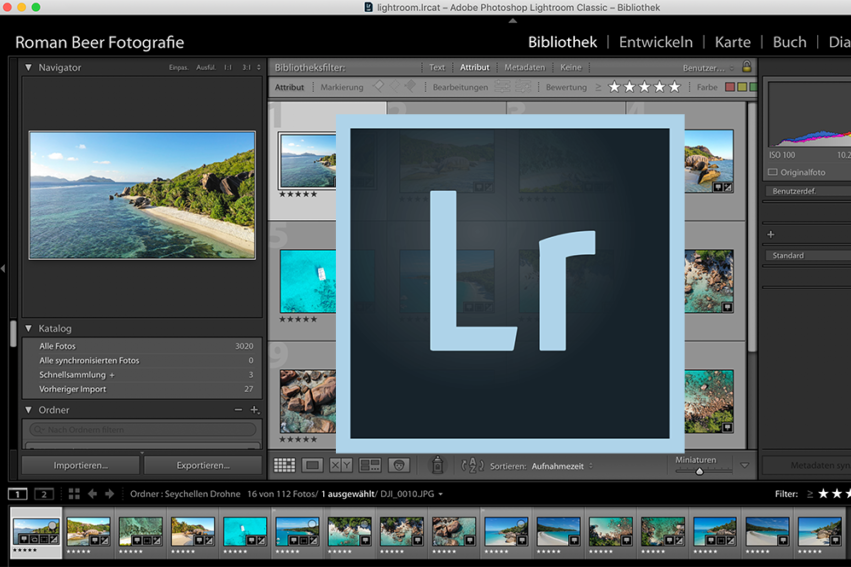Open the Entwickeln module

coord(656,42)
